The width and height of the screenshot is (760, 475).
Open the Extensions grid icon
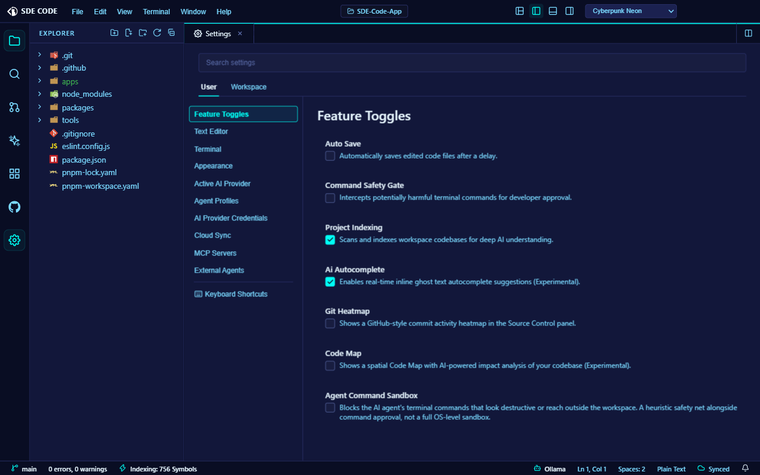(x=14, y=174)
